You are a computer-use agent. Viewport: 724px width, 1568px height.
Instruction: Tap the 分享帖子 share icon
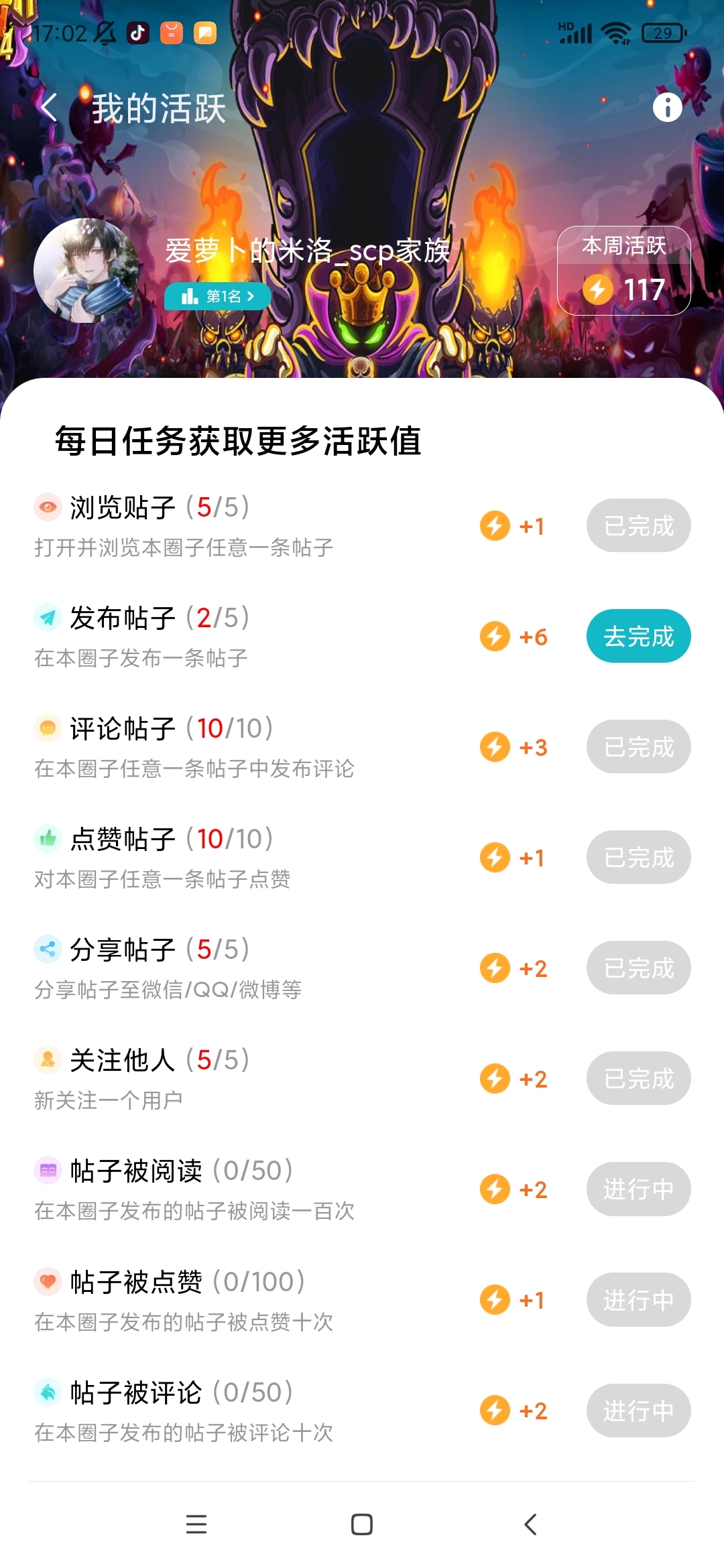48,949
